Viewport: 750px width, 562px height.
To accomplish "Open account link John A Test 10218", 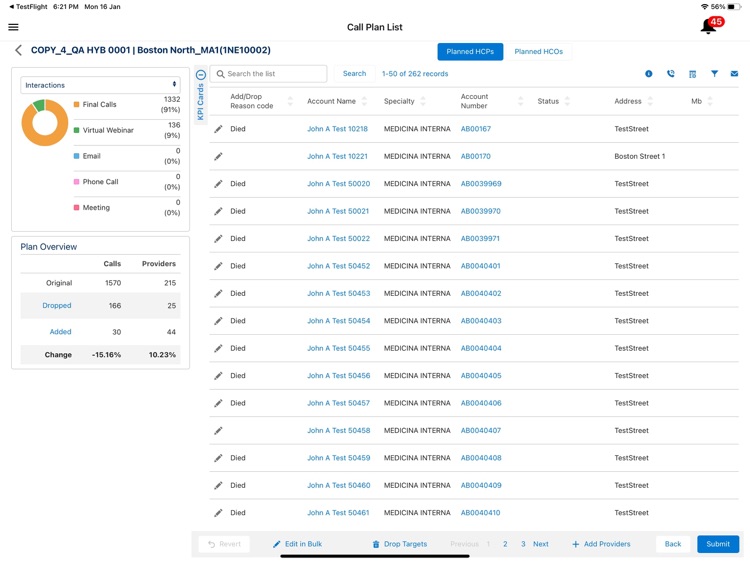I will point(337,129).
